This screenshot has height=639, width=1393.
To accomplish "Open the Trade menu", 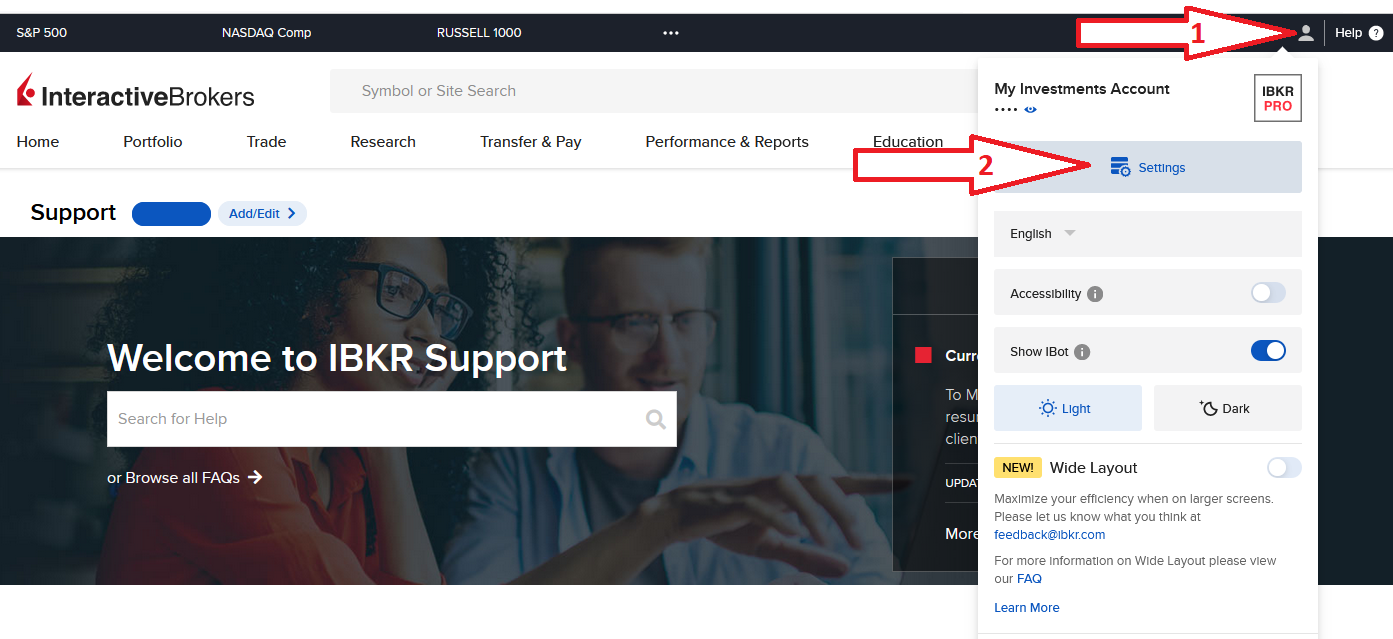I will click(x=267, y=142).
